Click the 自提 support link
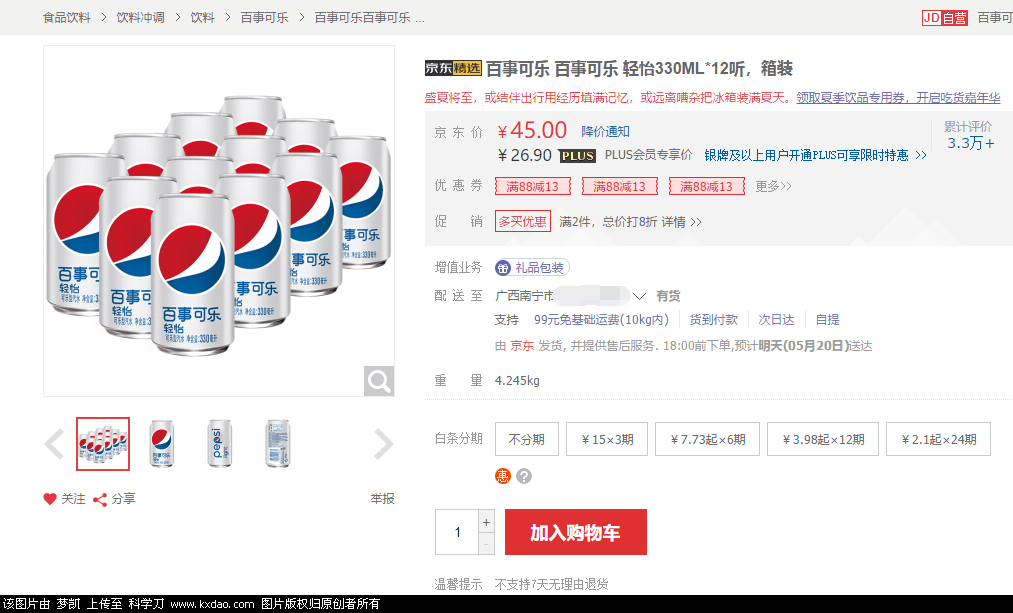Screen dimensions: 1013x613 tap(828, 320)
